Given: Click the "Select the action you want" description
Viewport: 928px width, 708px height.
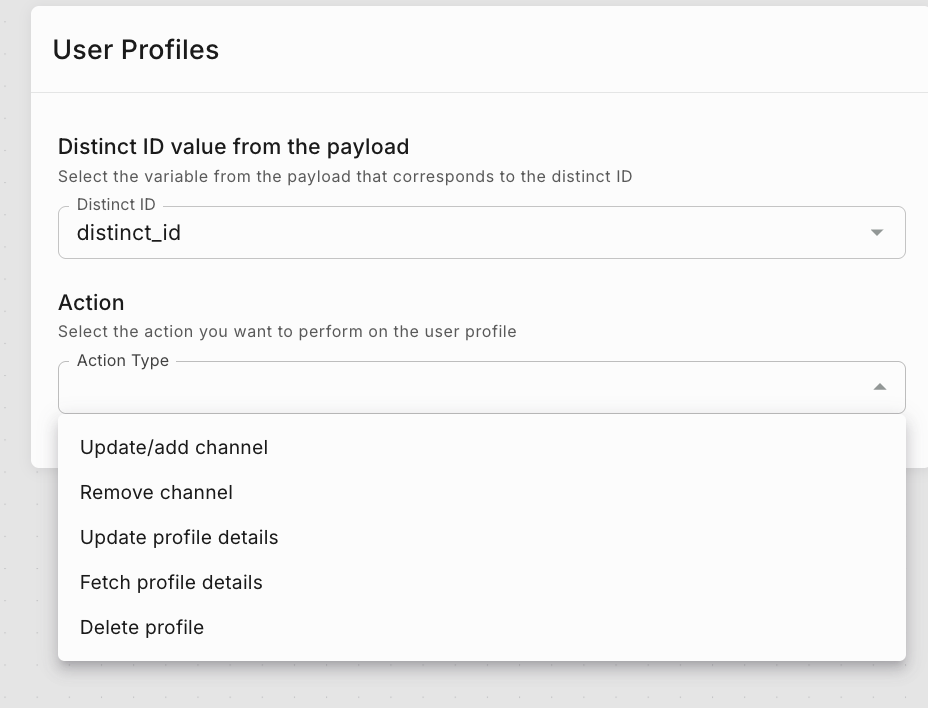Looking at the screenshot, I should [287, 331].
